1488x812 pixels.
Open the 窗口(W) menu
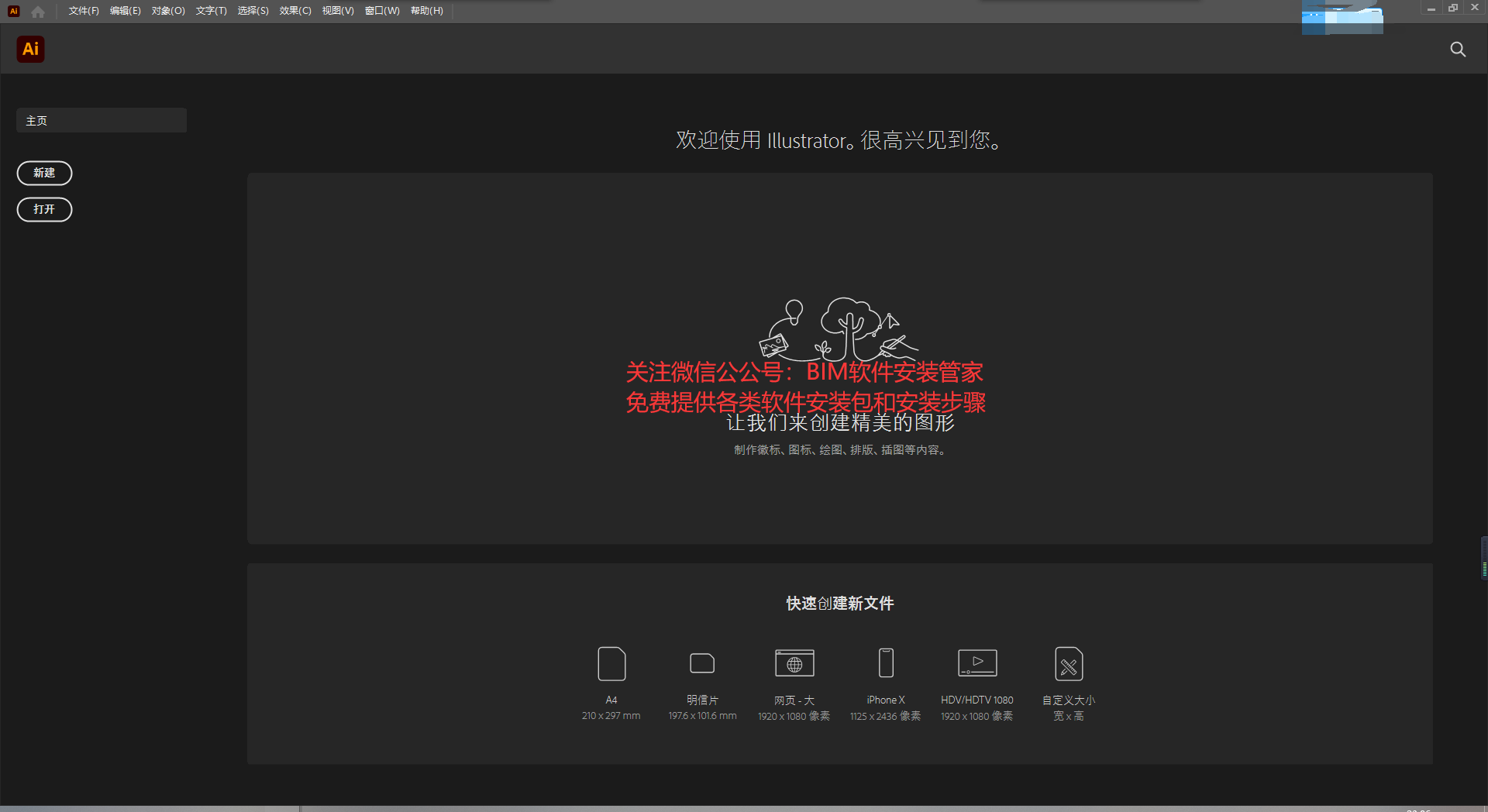[x=382, y=11]
